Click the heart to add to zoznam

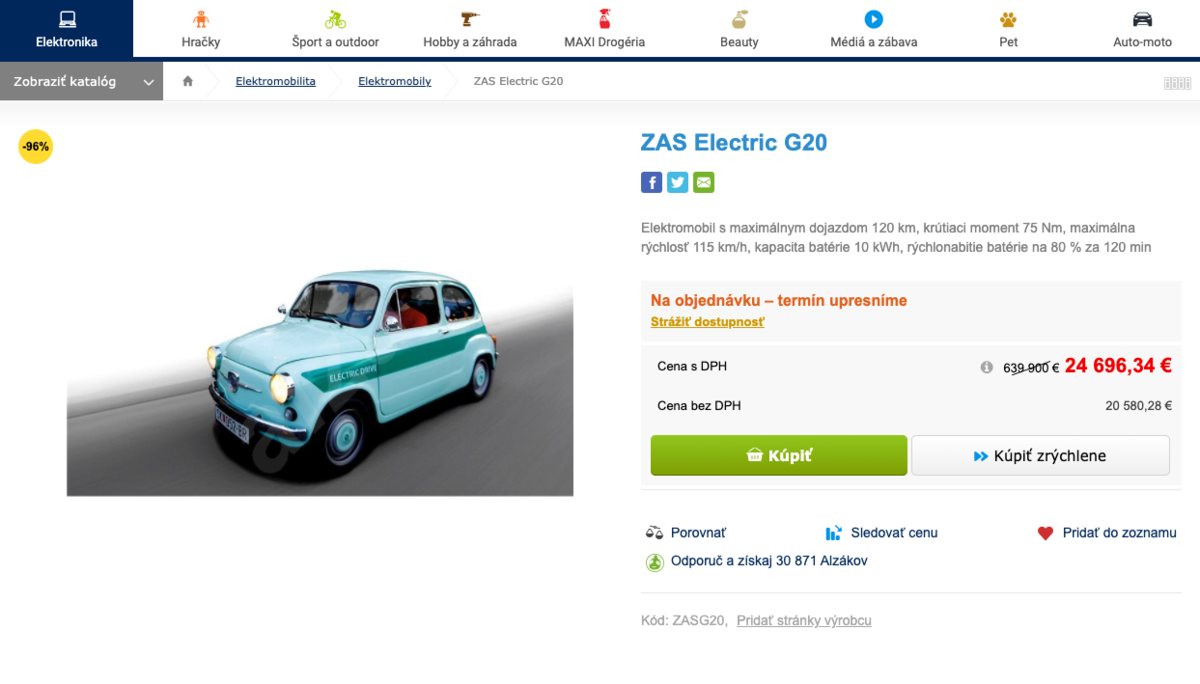(1046, 532)
